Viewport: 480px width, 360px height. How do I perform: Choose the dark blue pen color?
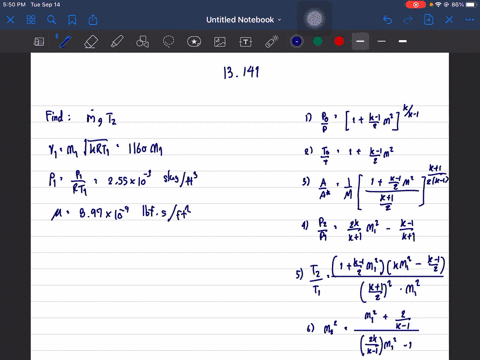click(x=297, y=42)
